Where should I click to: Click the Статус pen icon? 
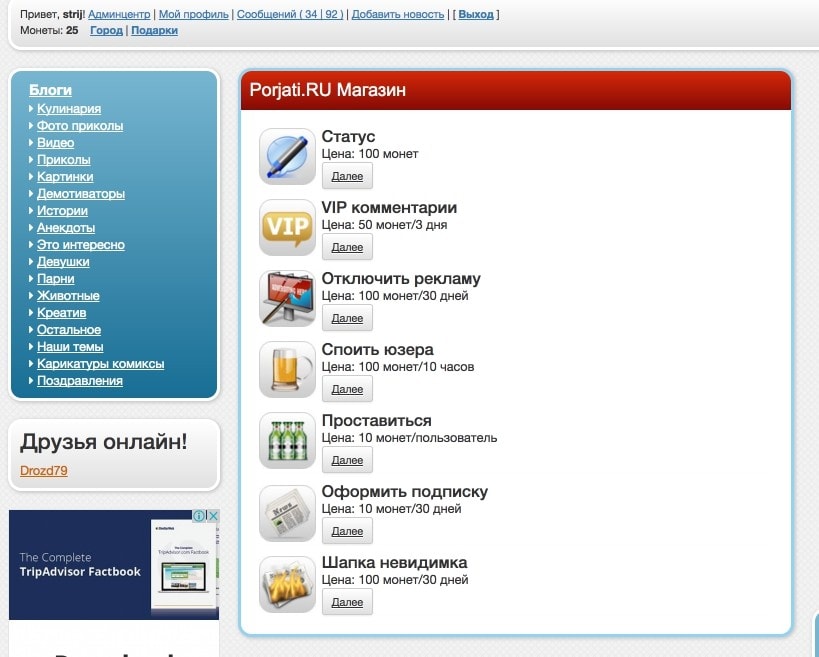[287, 156]
